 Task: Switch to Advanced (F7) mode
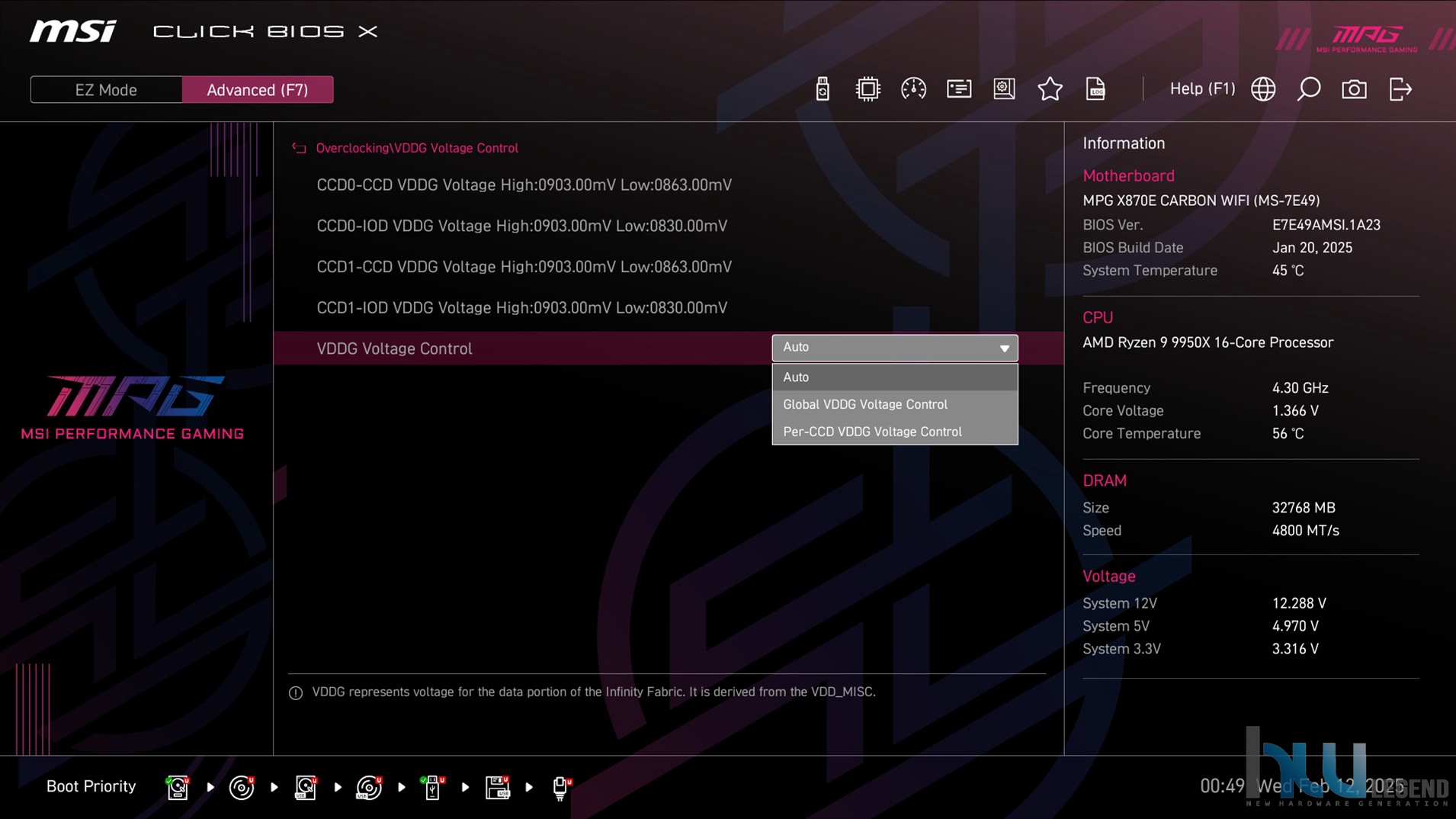[x=258, y=90]
